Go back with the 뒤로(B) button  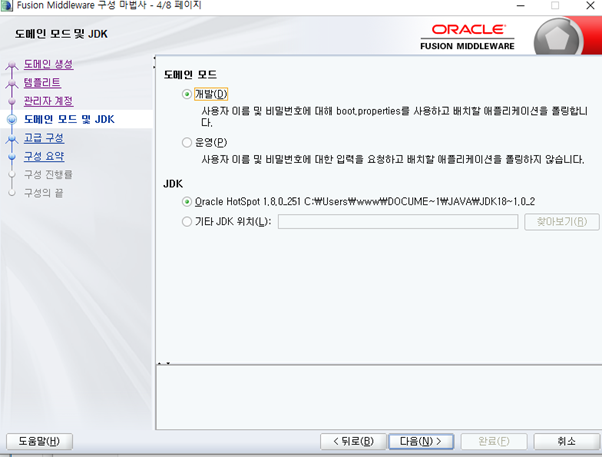353,441
